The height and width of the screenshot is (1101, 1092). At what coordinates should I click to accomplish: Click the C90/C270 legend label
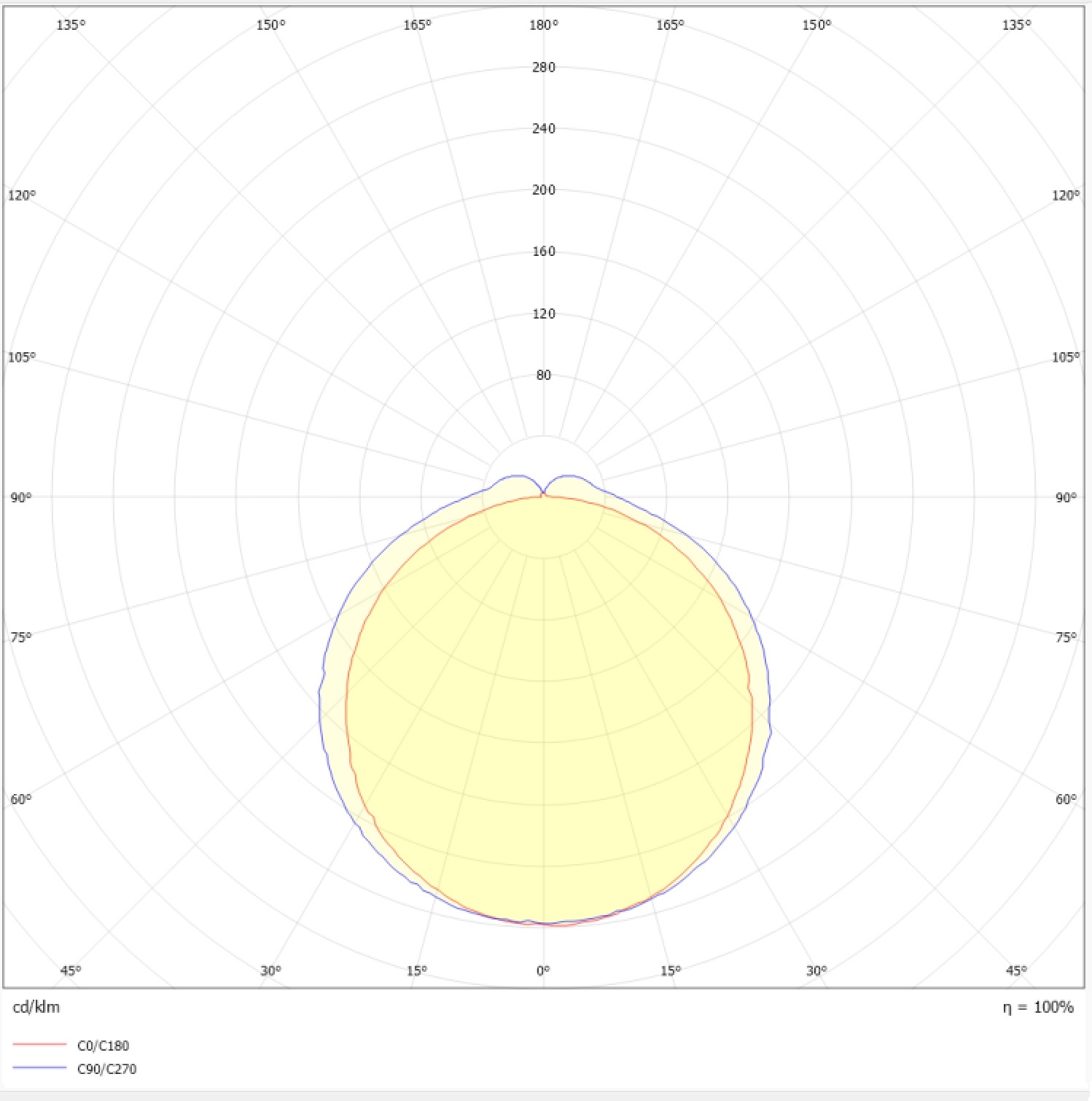[x=106, y=1069]
